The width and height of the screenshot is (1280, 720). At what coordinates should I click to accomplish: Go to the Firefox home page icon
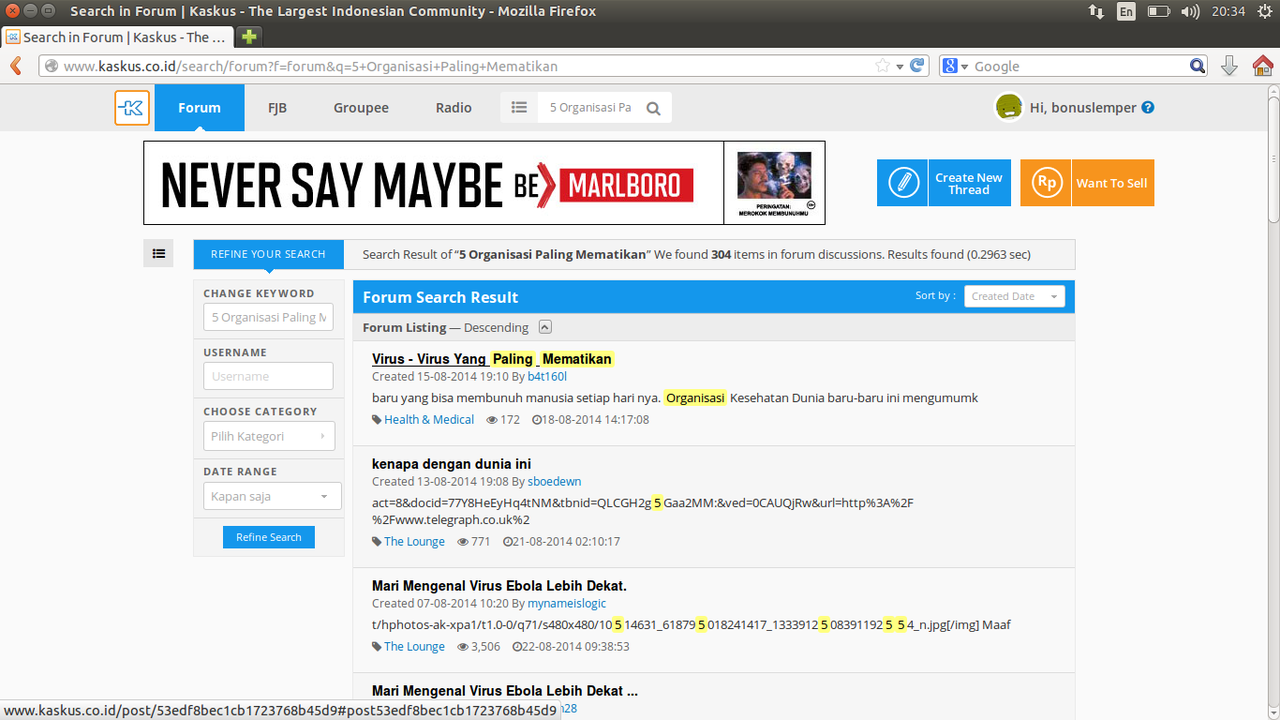click(x=1263, y=66)
